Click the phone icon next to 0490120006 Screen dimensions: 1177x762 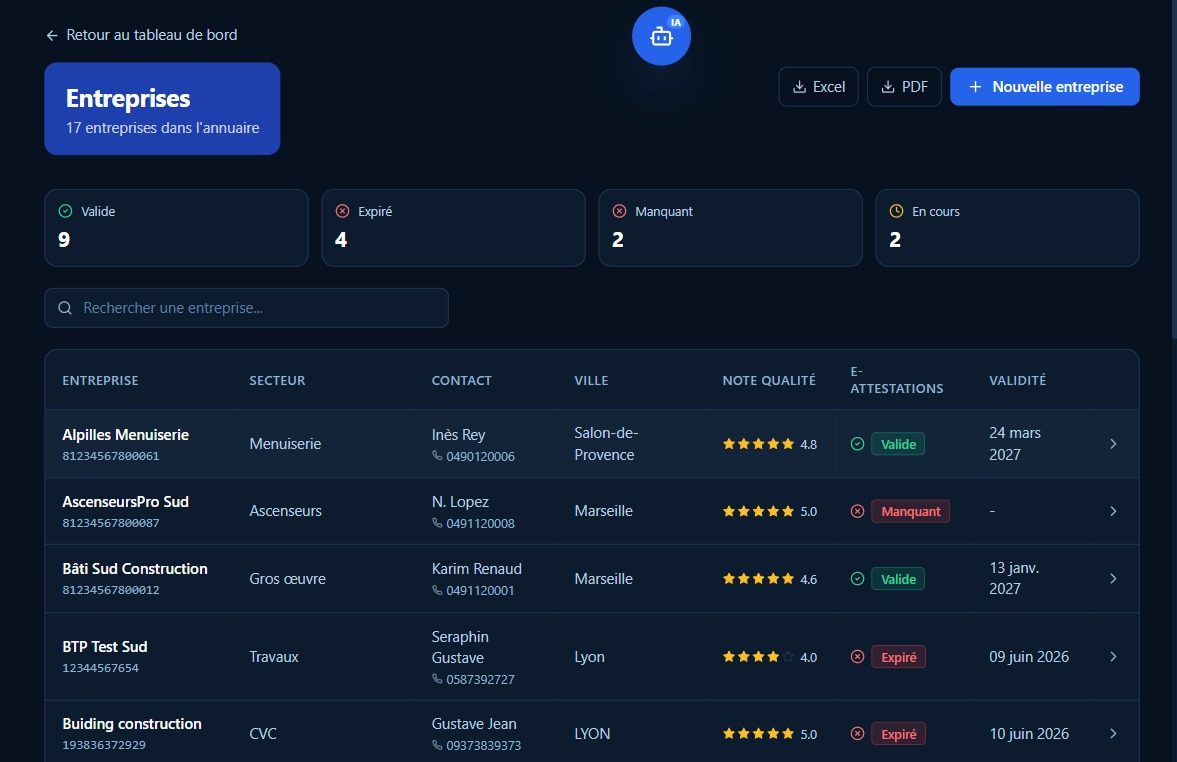[437, 456]
